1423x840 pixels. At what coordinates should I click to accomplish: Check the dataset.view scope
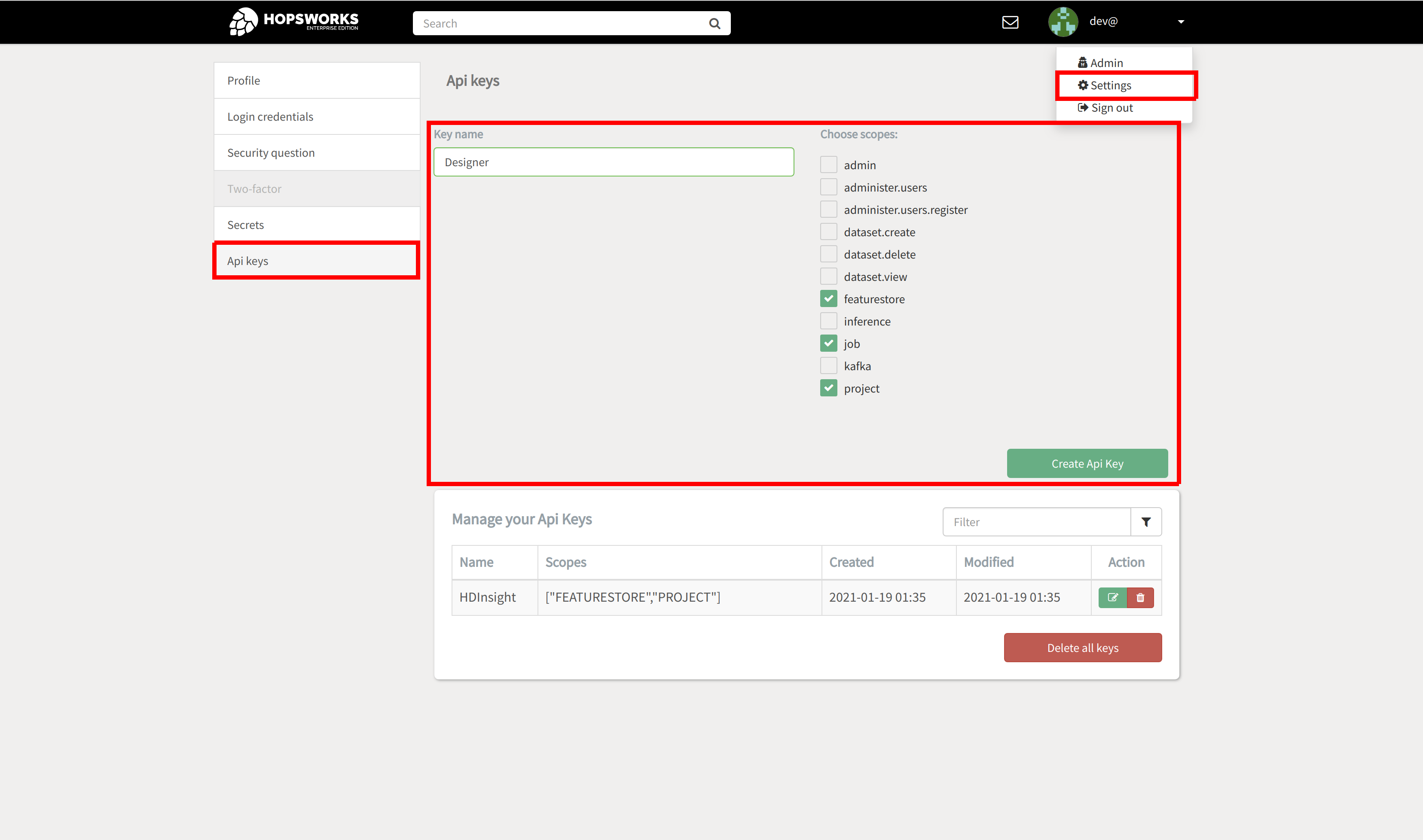[828, 277]
